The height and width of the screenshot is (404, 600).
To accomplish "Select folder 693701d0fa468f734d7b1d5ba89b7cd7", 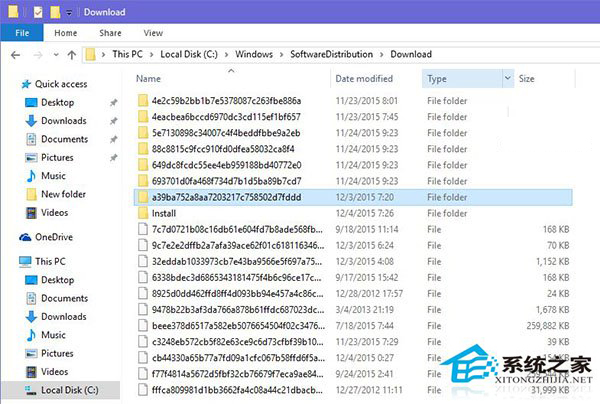I will [227, 181].
